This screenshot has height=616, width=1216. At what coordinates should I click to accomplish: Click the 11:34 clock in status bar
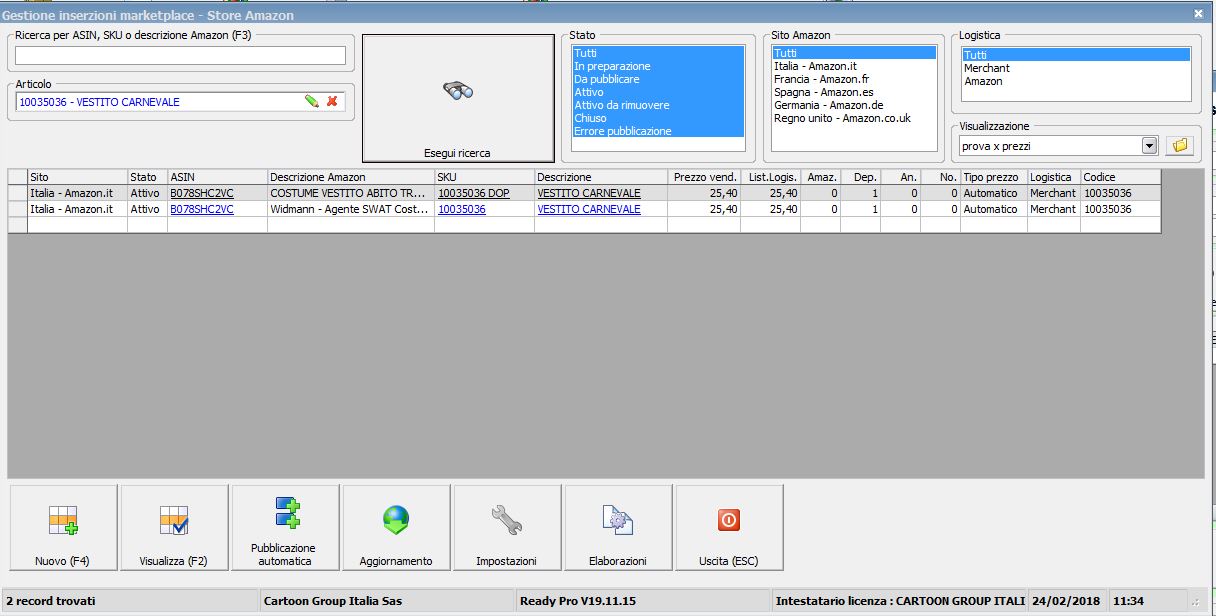coord(1128,601)
